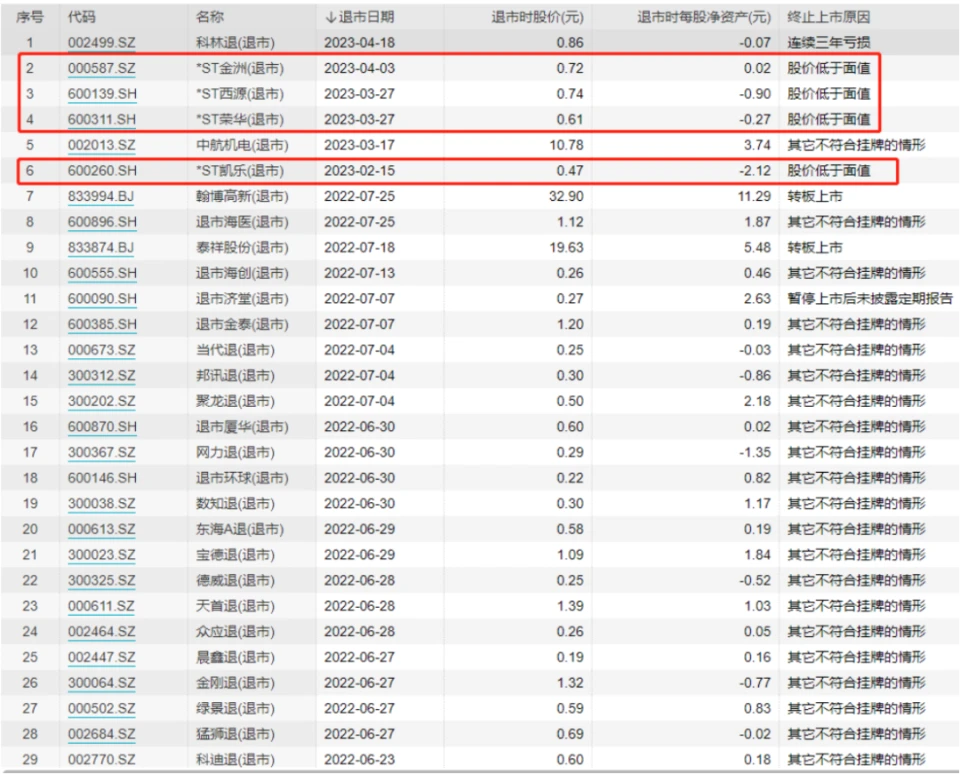Select the 连续三年亏损 reason cell
The width and height of the screenshot is (960, 774).
pos(828,43)
